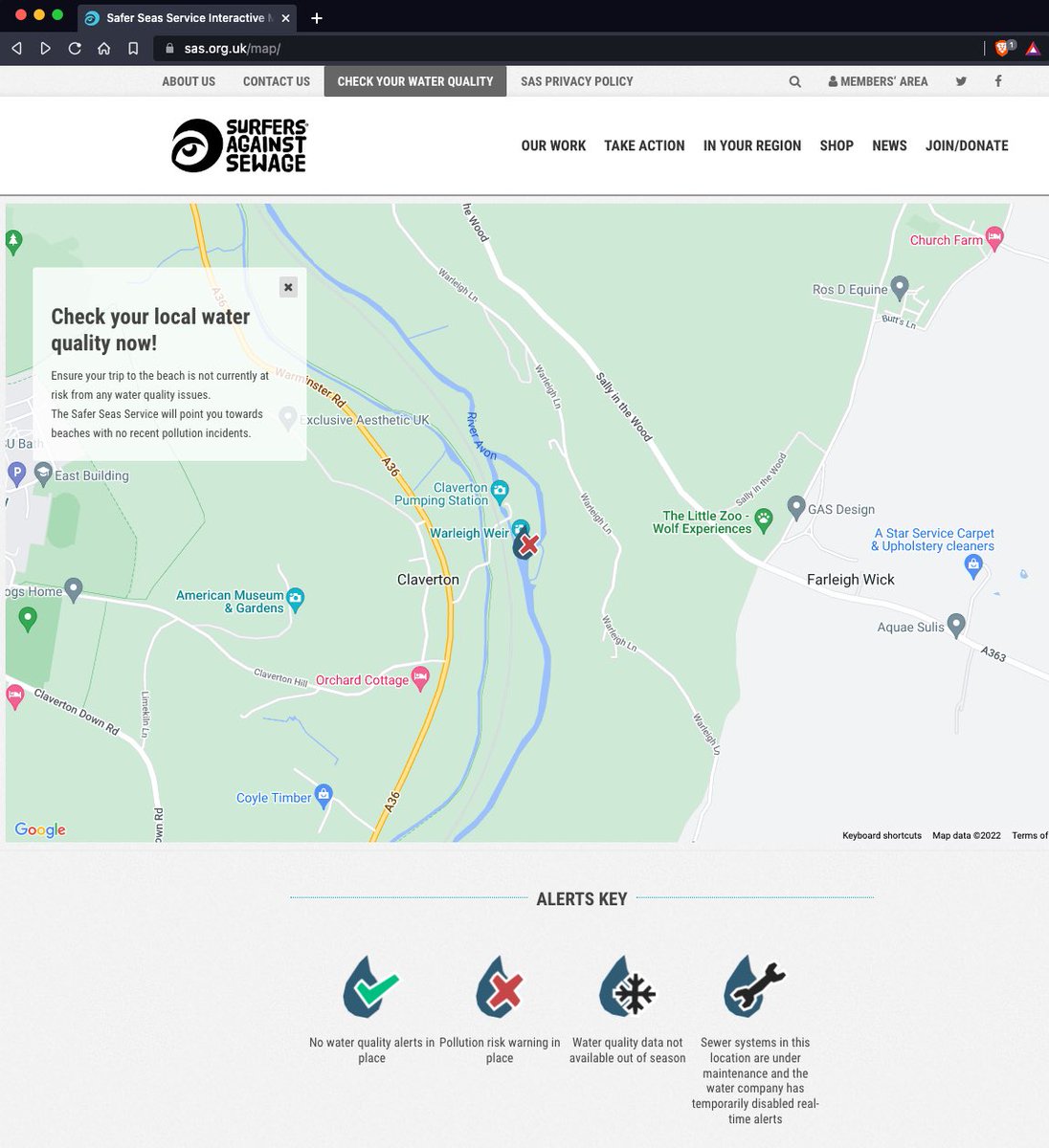
Task: Click the macOS green maximize window button
Action: (x=57, y=14)
